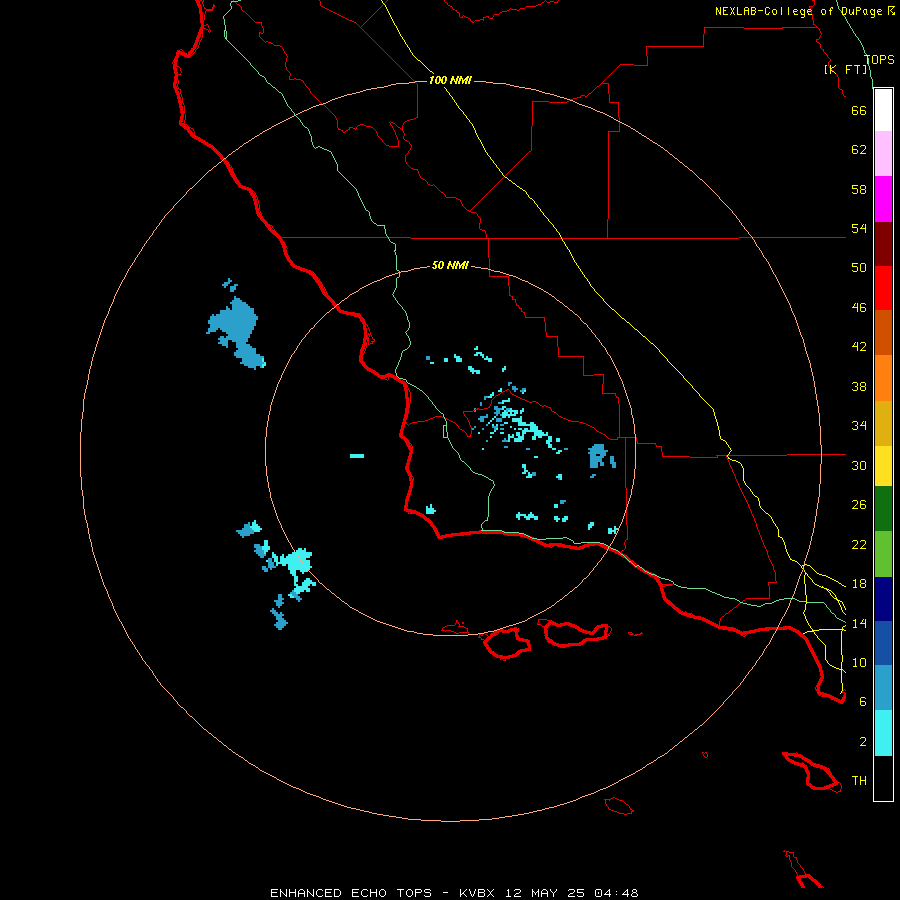This screenshot has width=900, height=900.
Task: Click the 30 value on legend scale
Action: point(859,465)
